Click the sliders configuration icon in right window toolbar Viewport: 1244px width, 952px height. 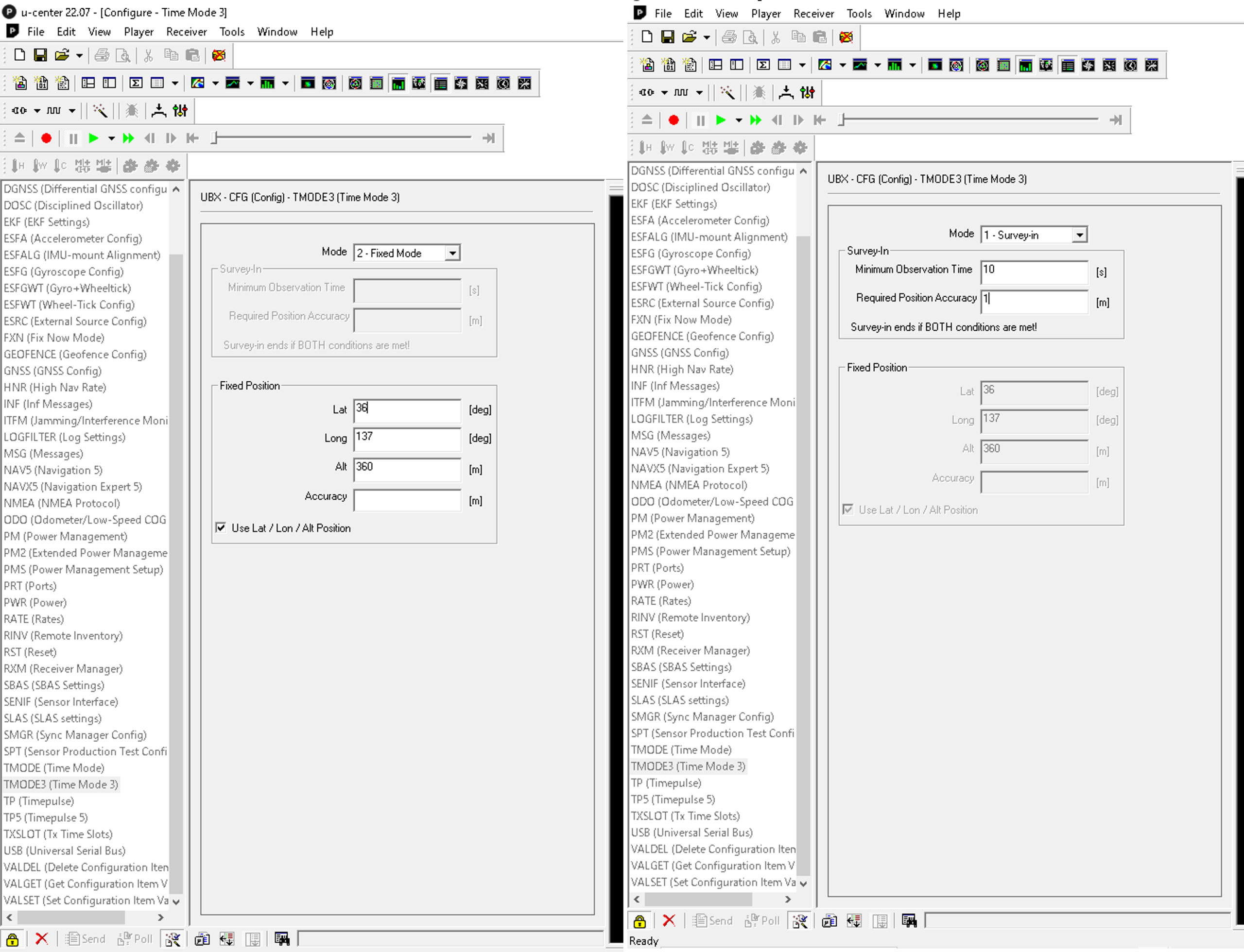click(808, 92)
